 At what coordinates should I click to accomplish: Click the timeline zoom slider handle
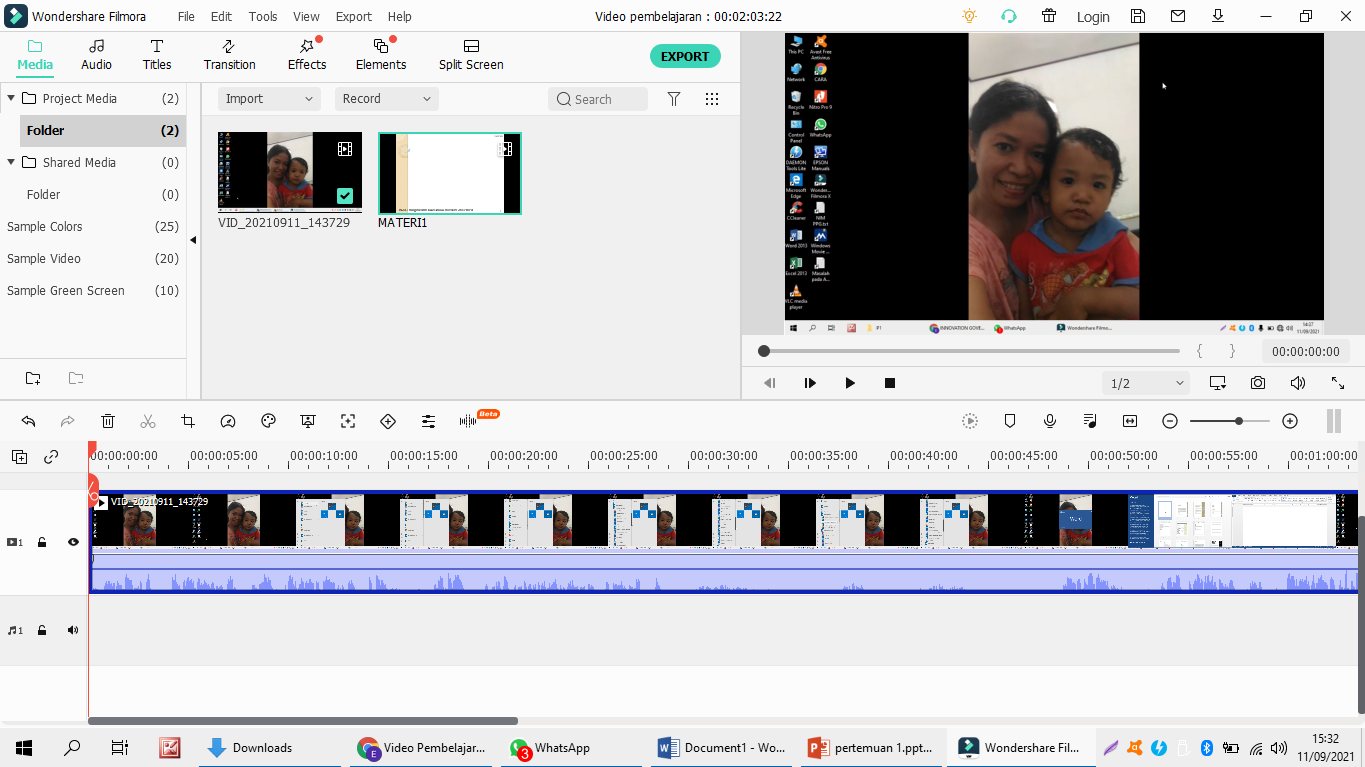(x=1239, y=421)
